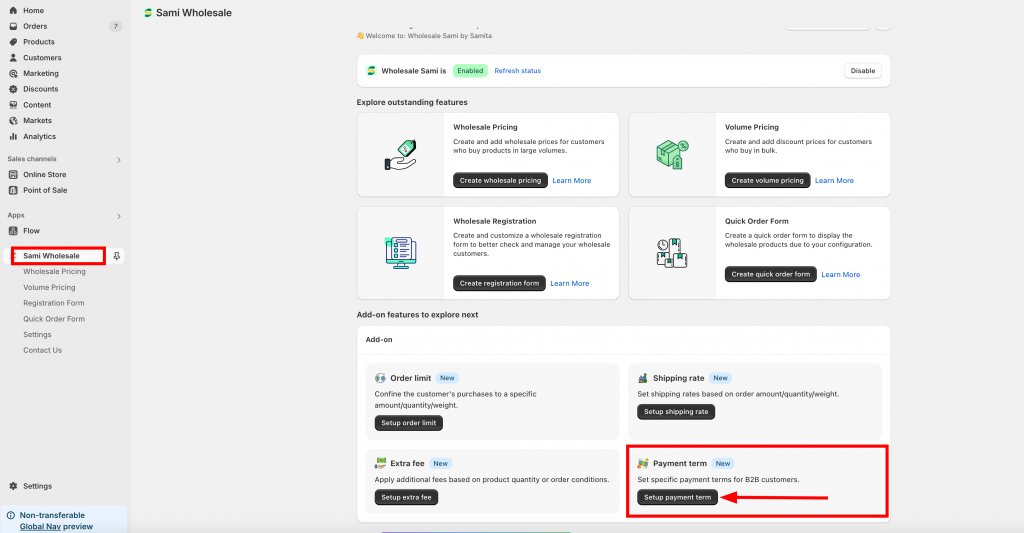The height and width of the screenshot is (533, 1024).
Task: Click the Customers person icon
Action: click(13, 57)
